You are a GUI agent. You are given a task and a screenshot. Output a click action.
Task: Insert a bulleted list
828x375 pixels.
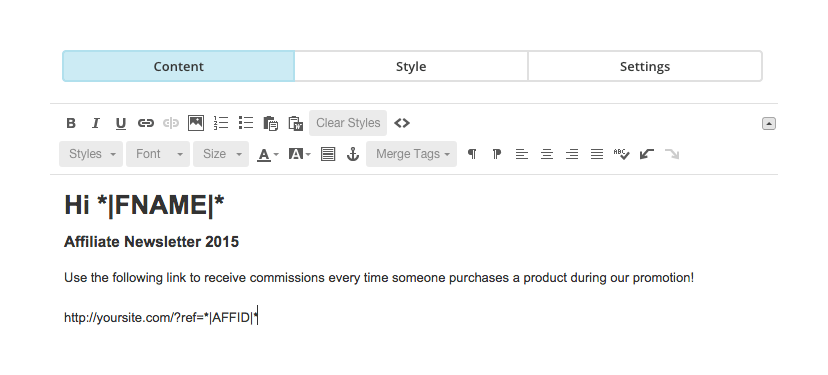tap(246, 123)
